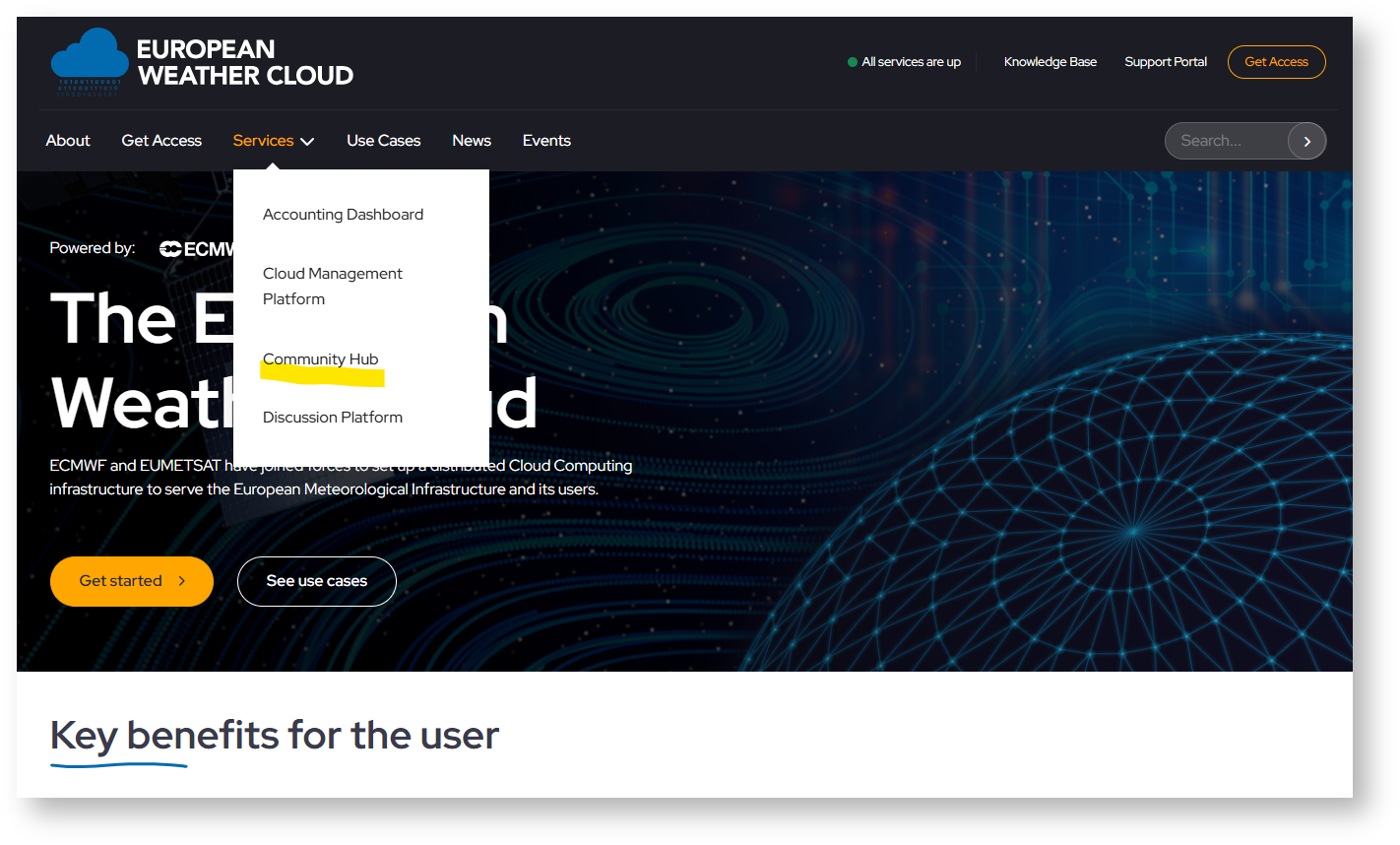Click the green All services are up status indicator
This screenshot has height=845, width=1400.
coord(904,62)
